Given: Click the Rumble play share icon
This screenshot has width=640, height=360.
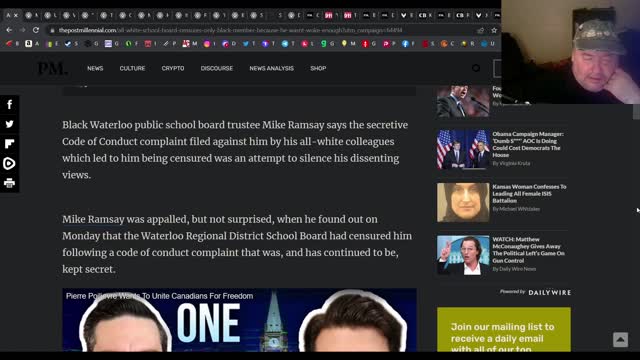Looking at the screenshot, I should click(9, 163).
